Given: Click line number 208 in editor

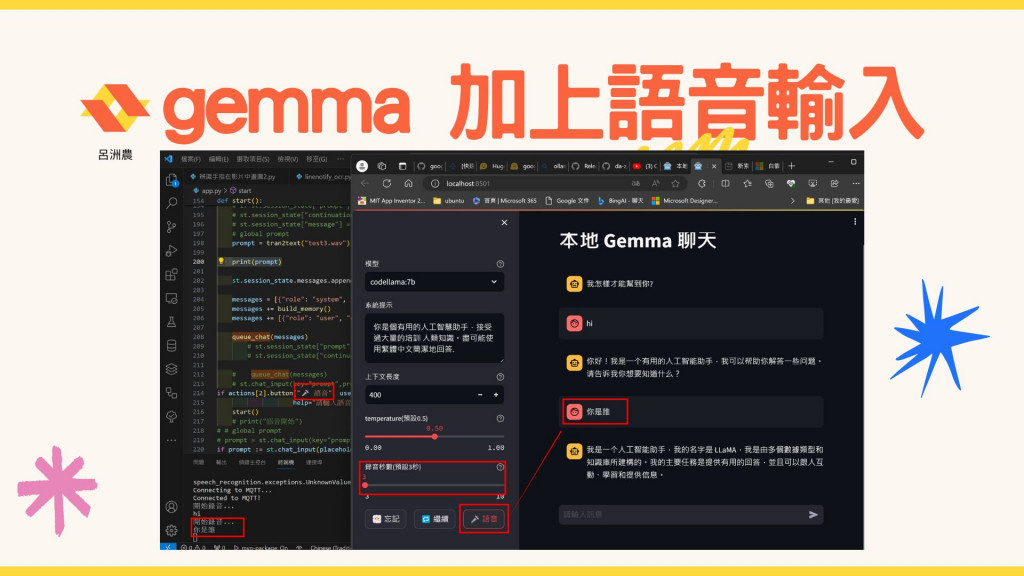Looking at the screenshot, I should [199, 337].
